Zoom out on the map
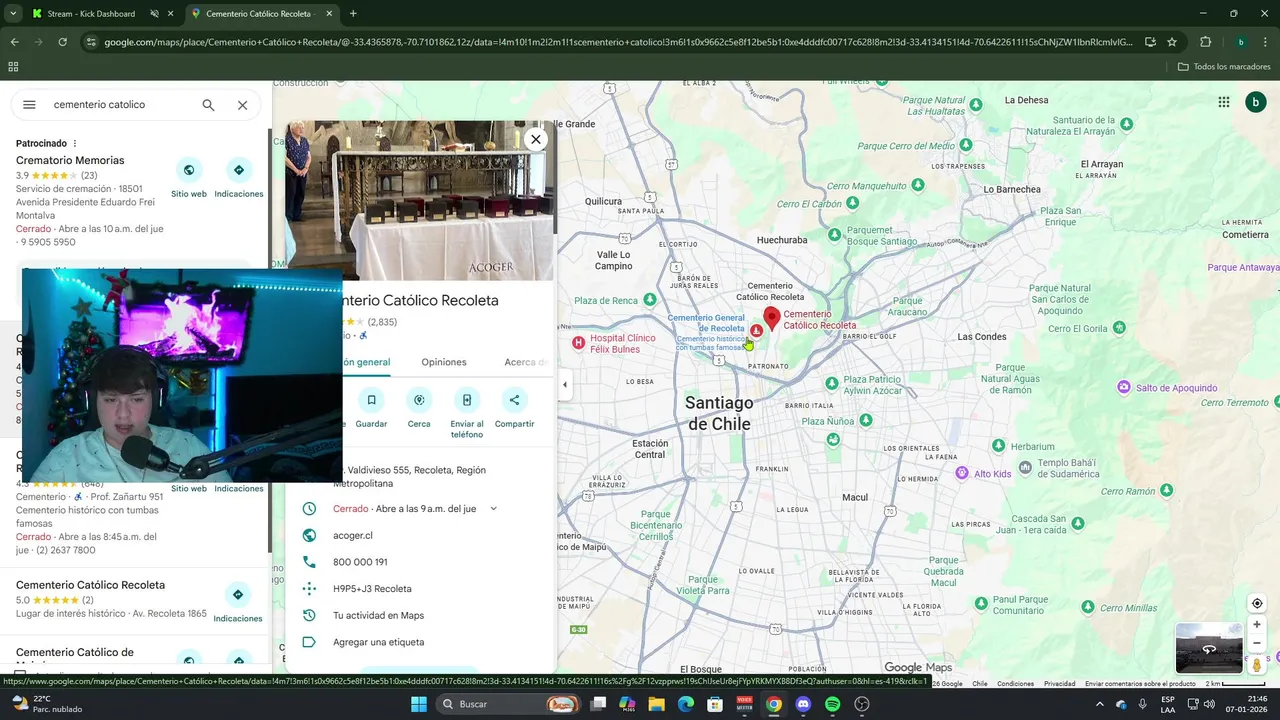The width and height of the screenshot is (1280, 720). [1257, 643]
